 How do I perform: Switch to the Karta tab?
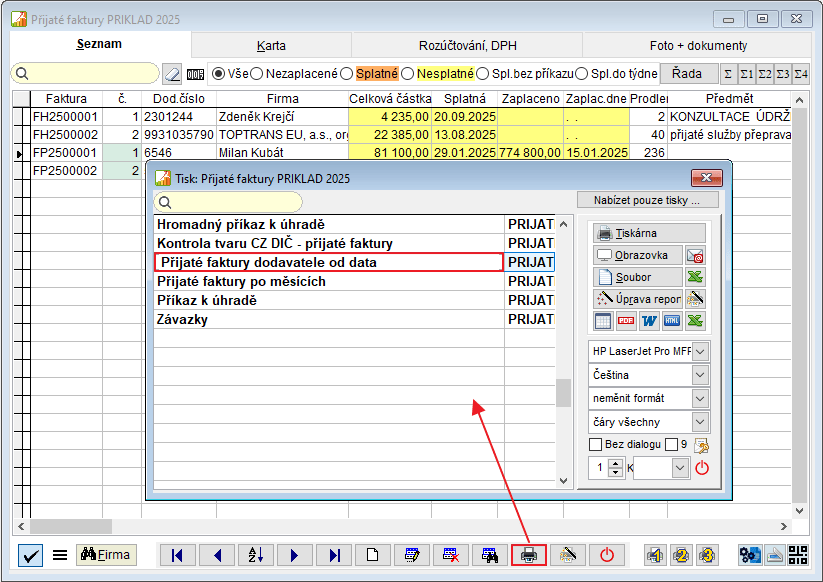[x=271, y=45]
